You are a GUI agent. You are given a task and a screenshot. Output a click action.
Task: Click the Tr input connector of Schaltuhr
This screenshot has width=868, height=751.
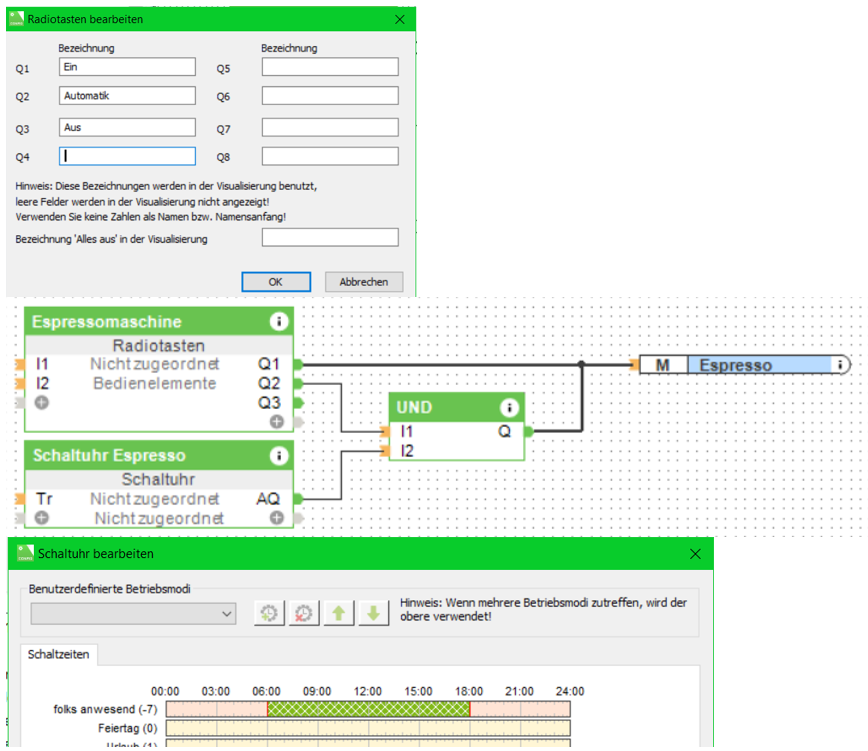pos(20,499)
